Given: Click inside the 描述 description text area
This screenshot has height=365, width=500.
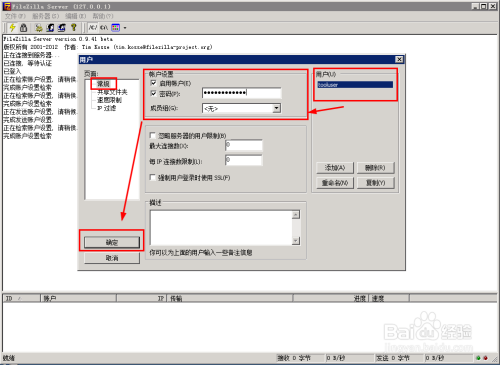Looking at the screenshot, I should click(221, 228).
